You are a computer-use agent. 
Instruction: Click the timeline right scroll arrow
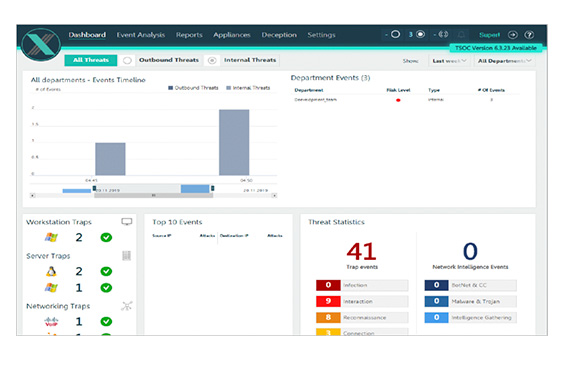click(x=274, y=196)
